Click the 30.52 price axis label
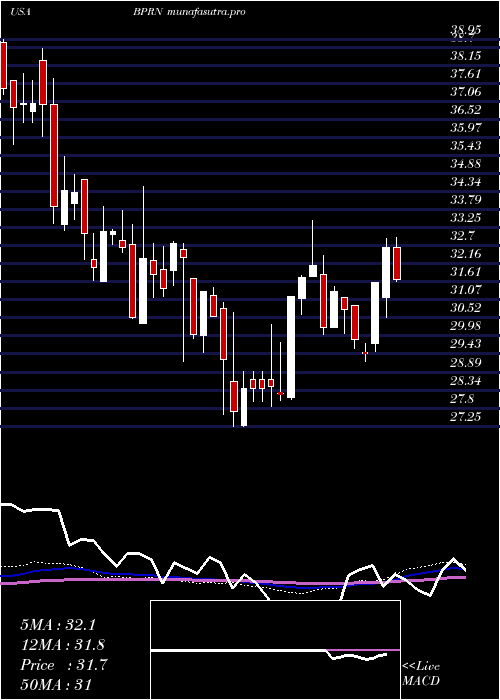Viewport: 500px width, 700px height. 466,308
